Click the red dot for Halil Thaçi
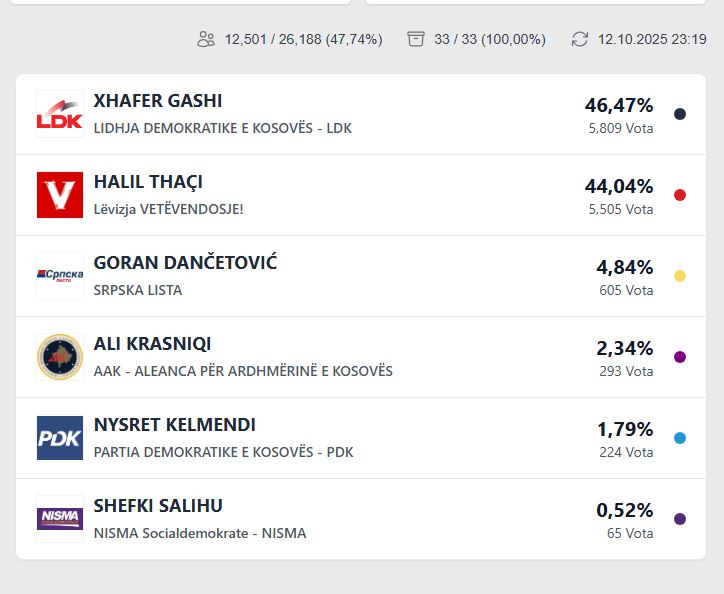 click(x=680, y=195)
